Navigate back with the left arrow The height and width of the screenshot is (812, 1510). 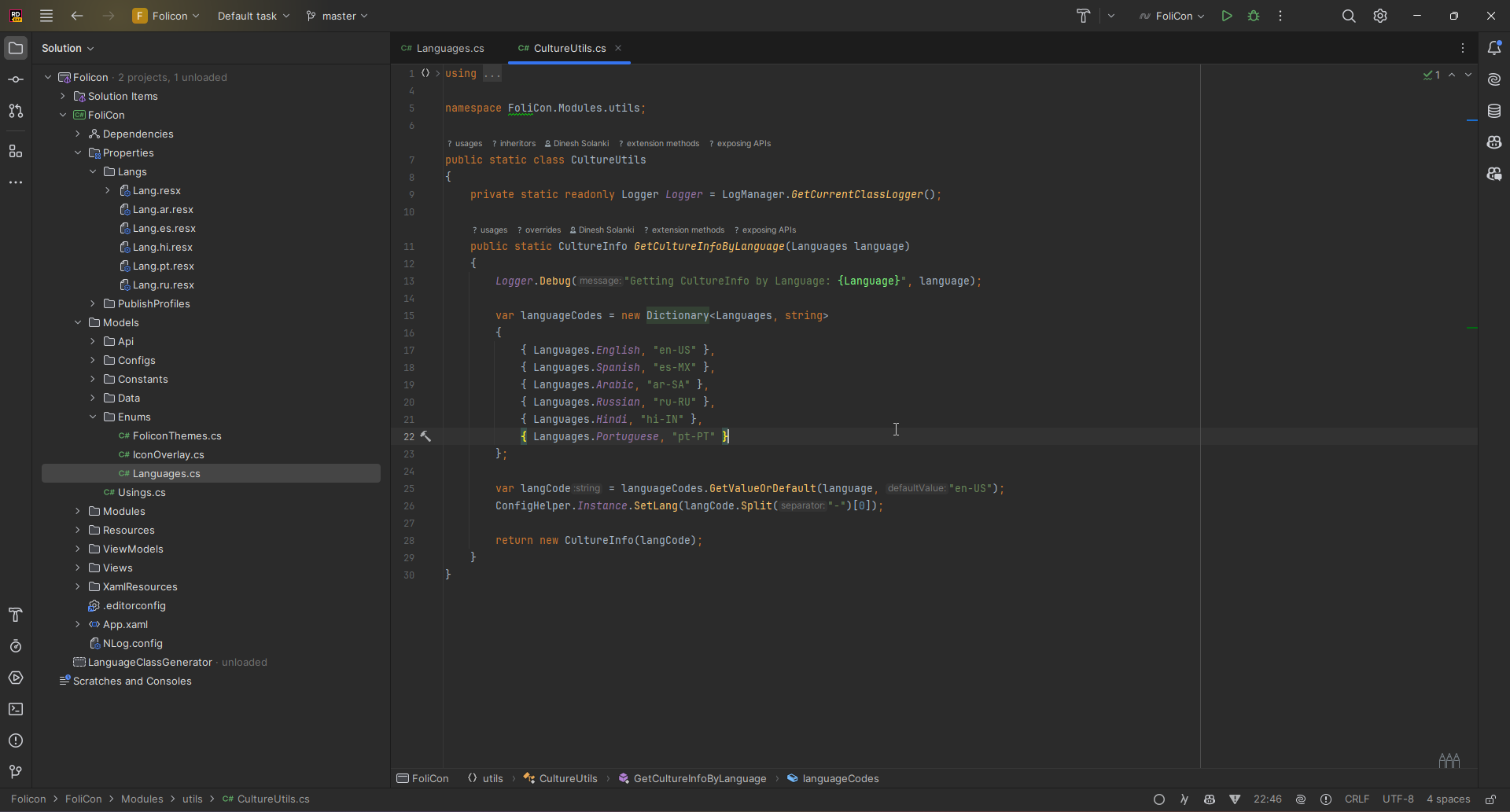pyautogui.click(x=77, y=16)
